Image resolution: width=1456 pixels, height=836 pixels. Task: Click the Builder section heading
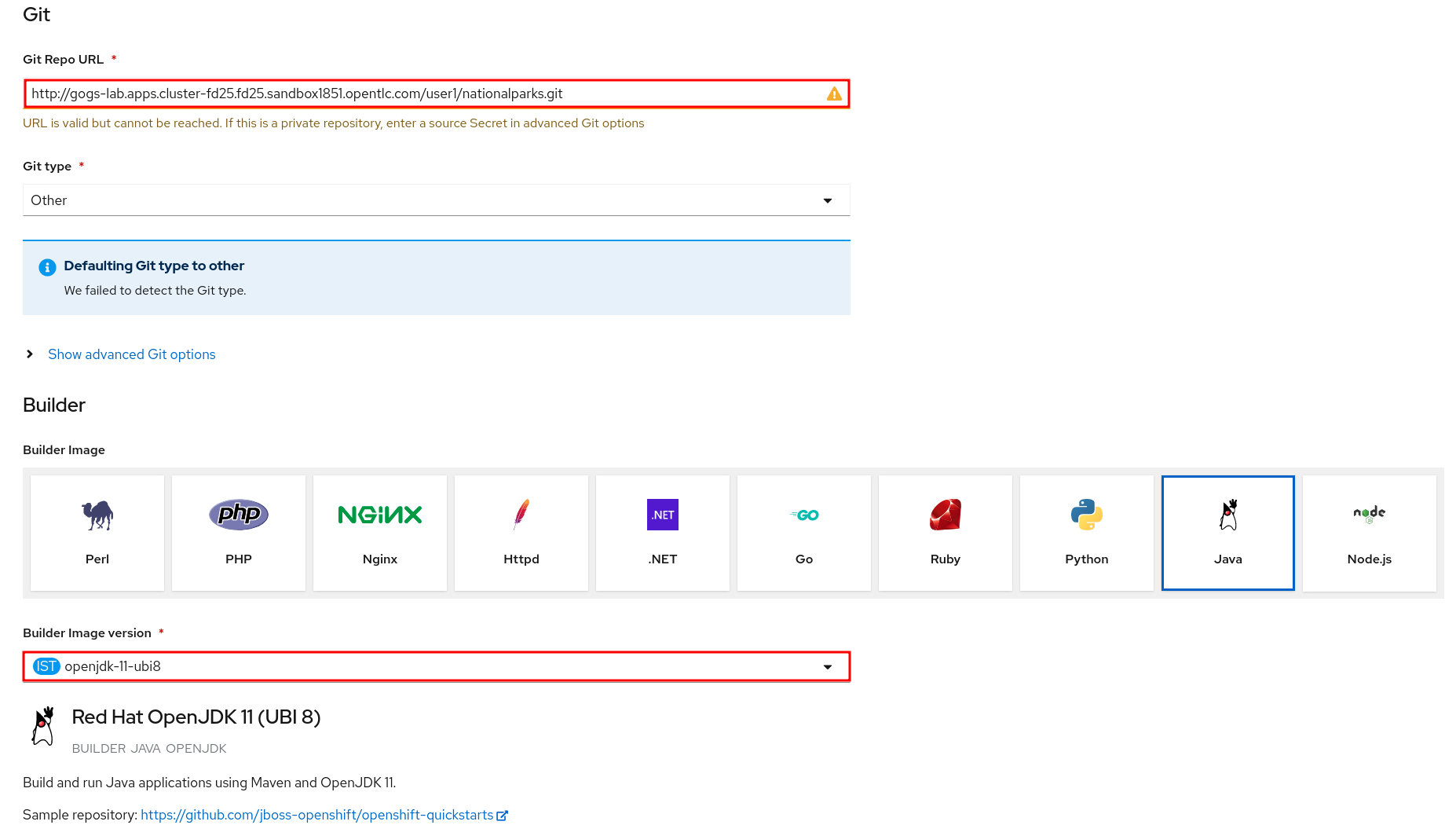click(54, 405)
